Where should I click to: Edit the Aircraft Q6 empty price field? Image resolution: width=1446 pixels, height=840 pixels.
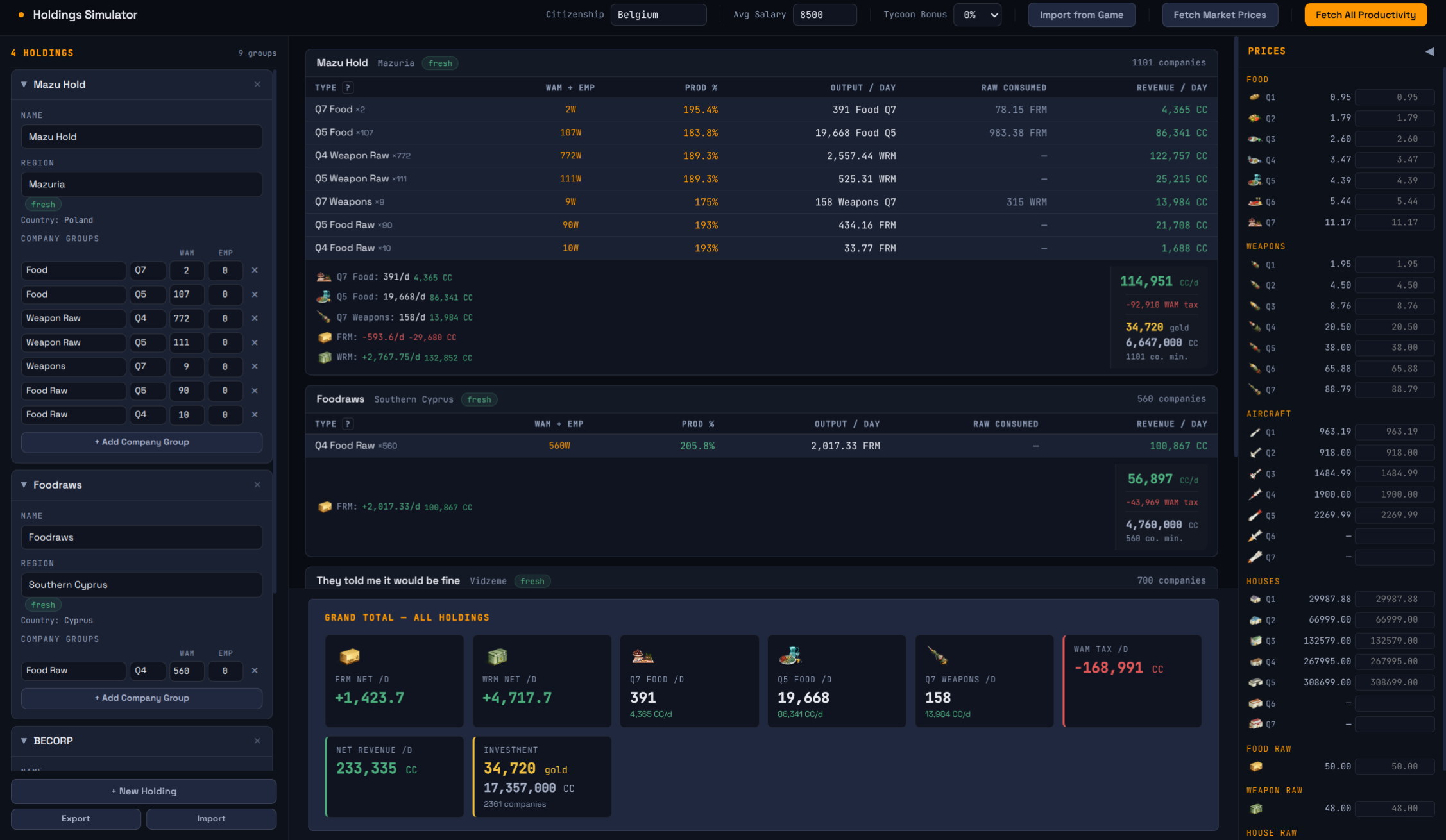[x=1395, y=536]
